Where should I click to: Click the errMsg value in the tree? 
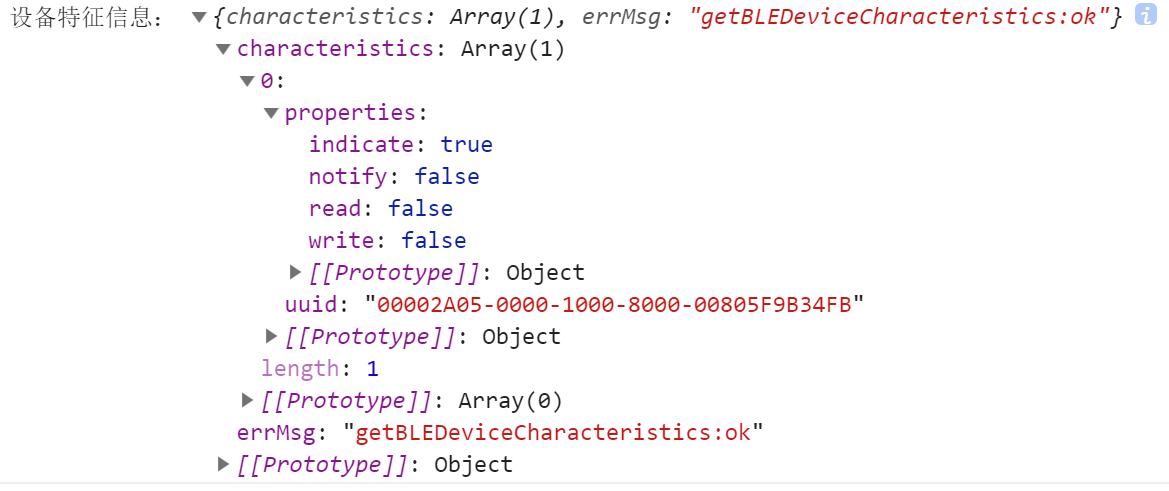coord(554,433)
